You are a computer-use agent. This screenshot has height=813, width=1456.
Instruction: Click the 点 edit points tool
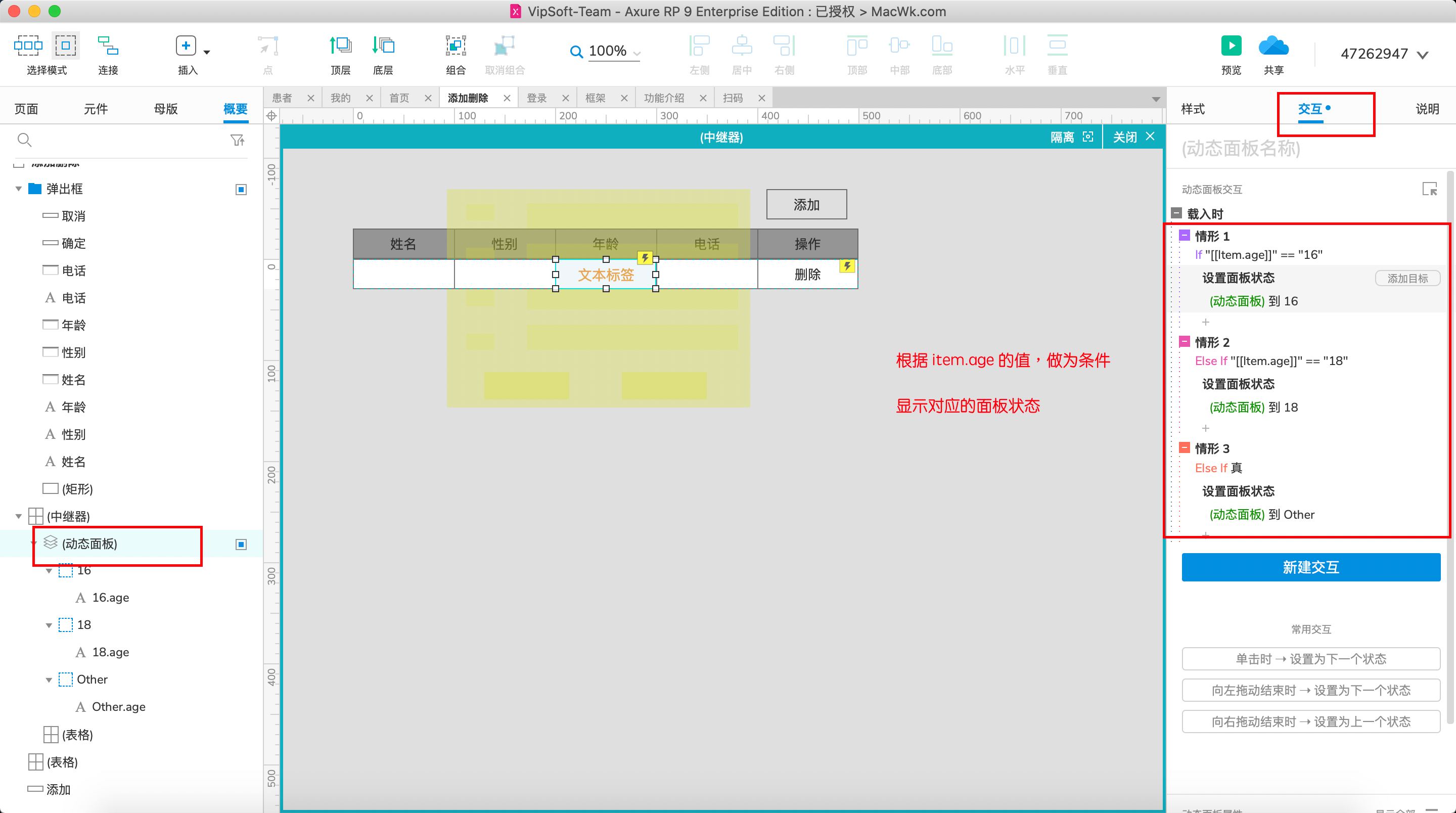[x=268, y=46]
